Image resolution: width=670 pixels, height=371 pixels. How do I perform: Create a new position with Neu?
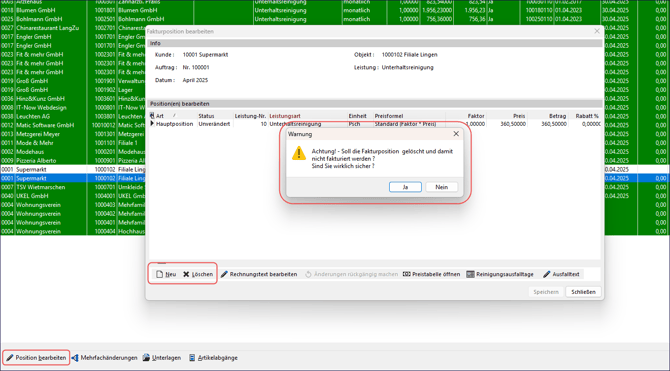pyautogui.click(x=166, y=274)
